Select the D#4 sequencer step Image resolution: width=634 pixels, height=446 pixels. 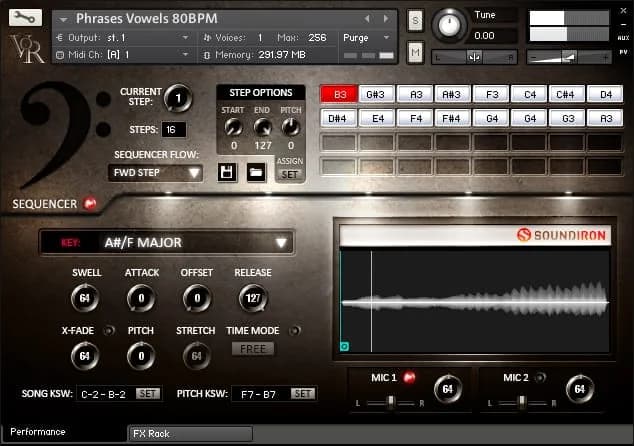338,118
